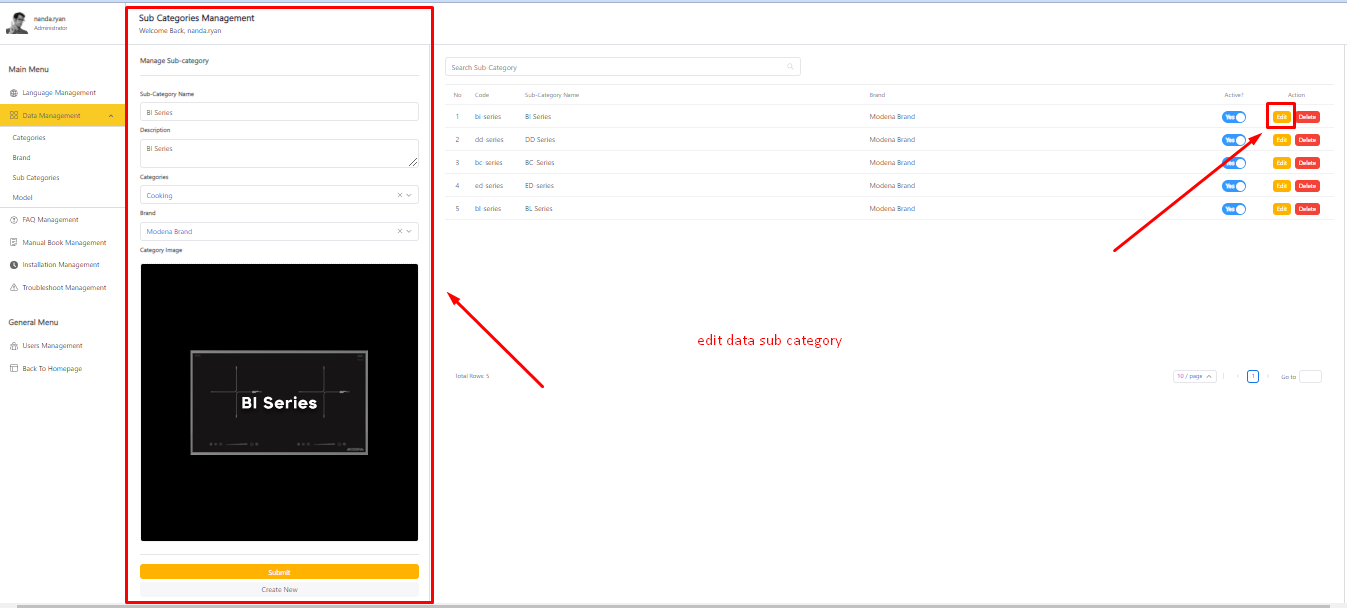Viewport: 1347px width, 608px height.
Task: Click the Search Sub Category field
Action: click(615, 67)
